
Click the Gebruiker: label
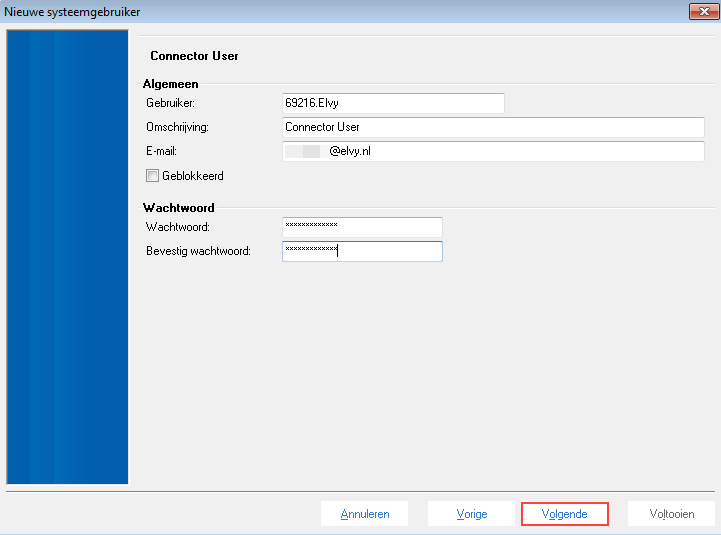click(171, 103)
